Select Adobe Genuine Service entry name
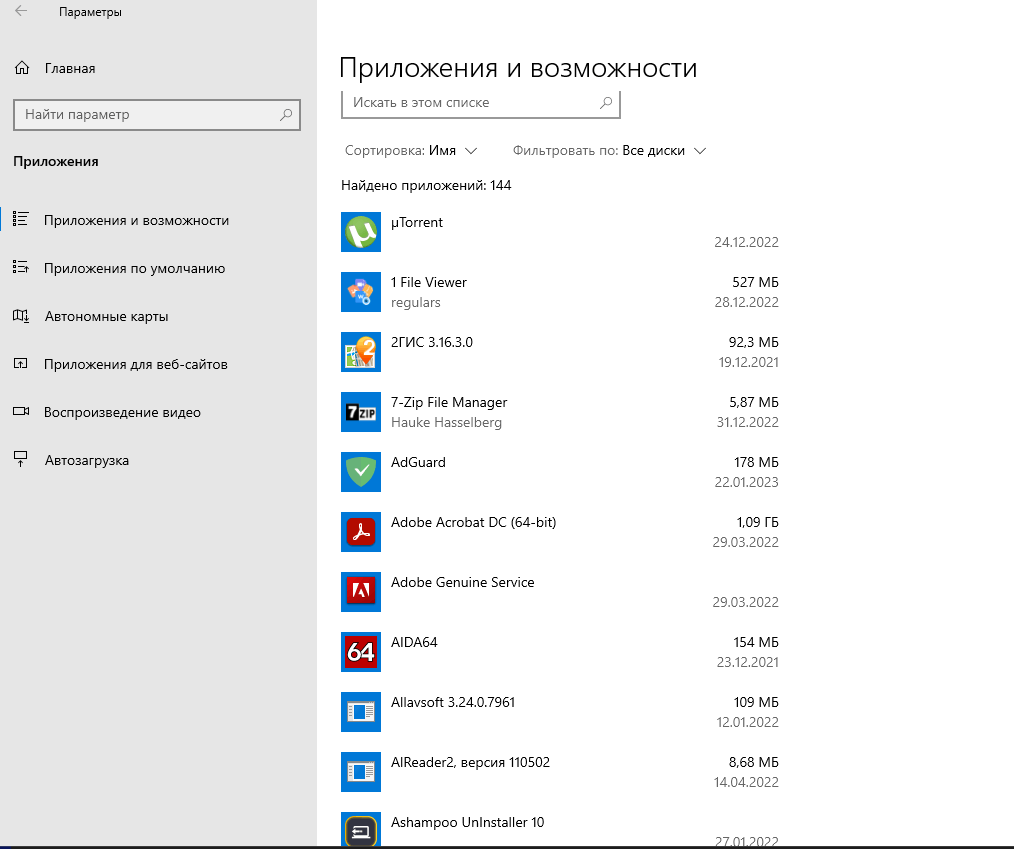This screenshot has width=1014, height=849. point(462,583)
